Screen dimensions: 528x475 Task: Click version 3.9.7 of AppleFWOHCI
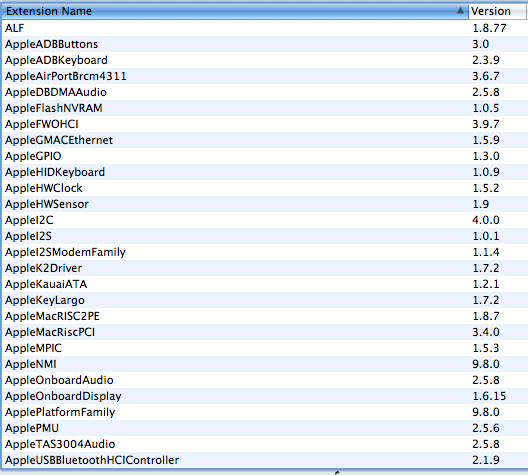coord(486,124)
